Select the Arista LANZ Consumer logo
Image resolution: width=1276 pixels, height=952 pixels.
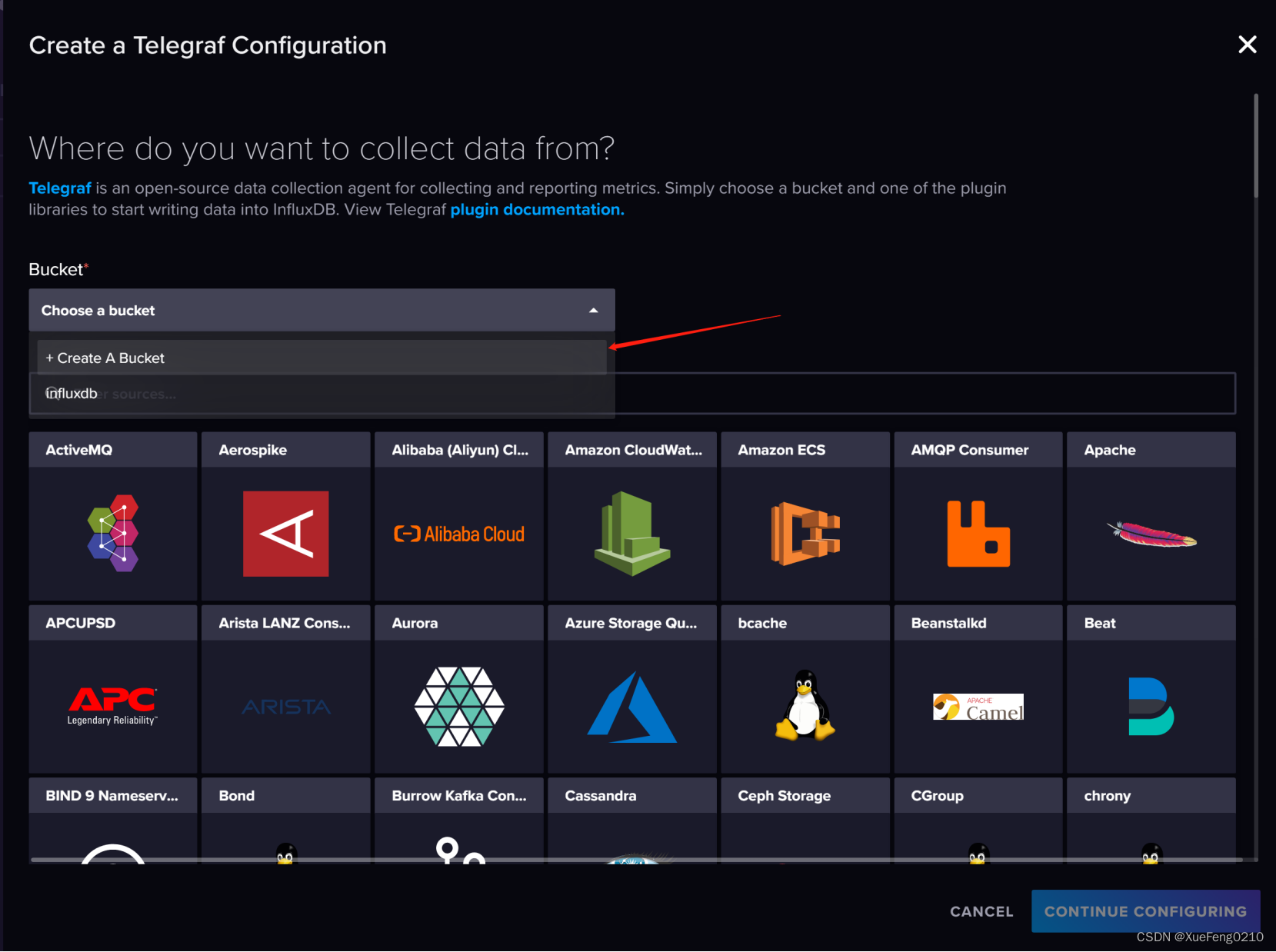[x=286, y=707]
